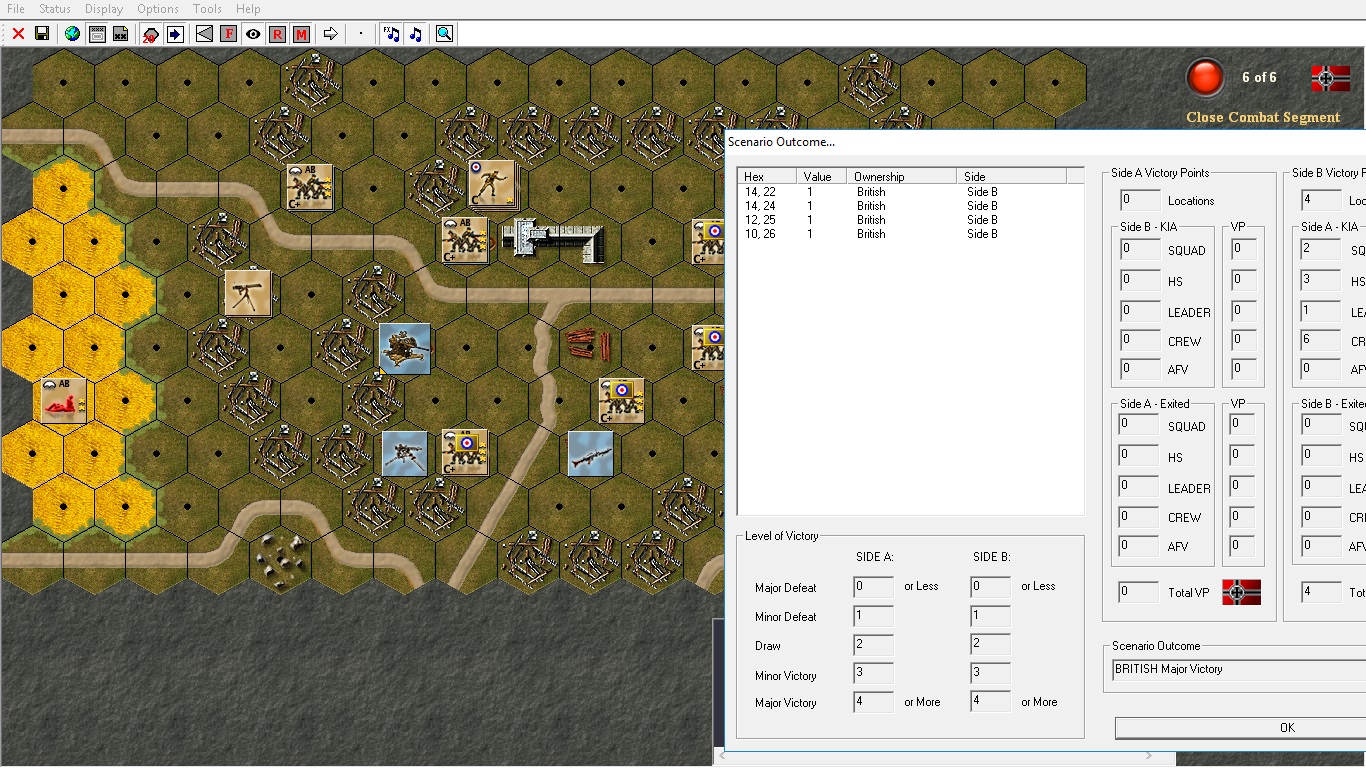Screen dimensions: 1366x768
Task: Select the red prone soldier AB counter
Action: [x=64, y=400]
